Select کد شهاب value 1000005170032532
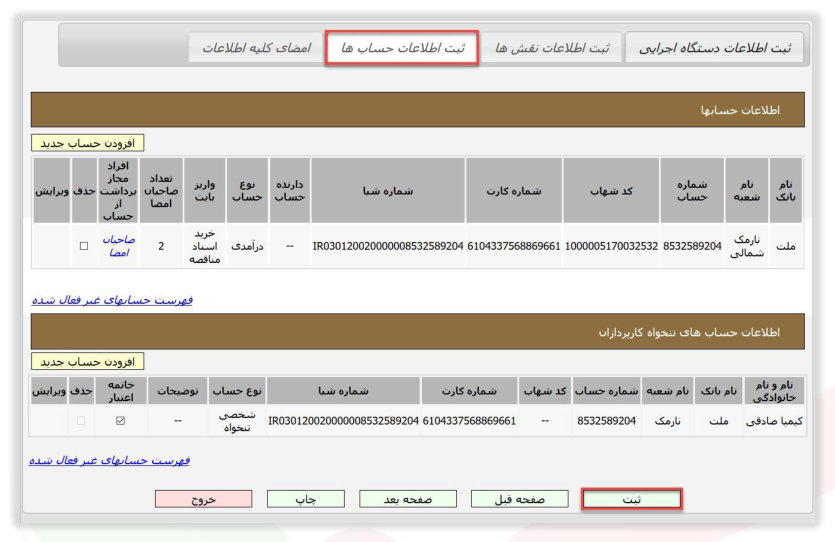Viewport: 835px width, 542px height. pyautogui.click(x=611, y=246)
